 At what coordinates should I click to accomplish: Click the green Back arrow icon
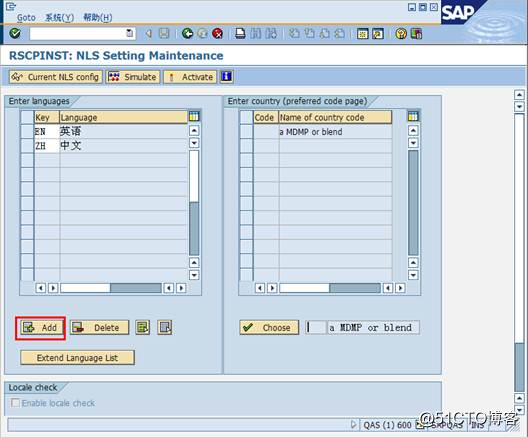click(x=187, y=33)
